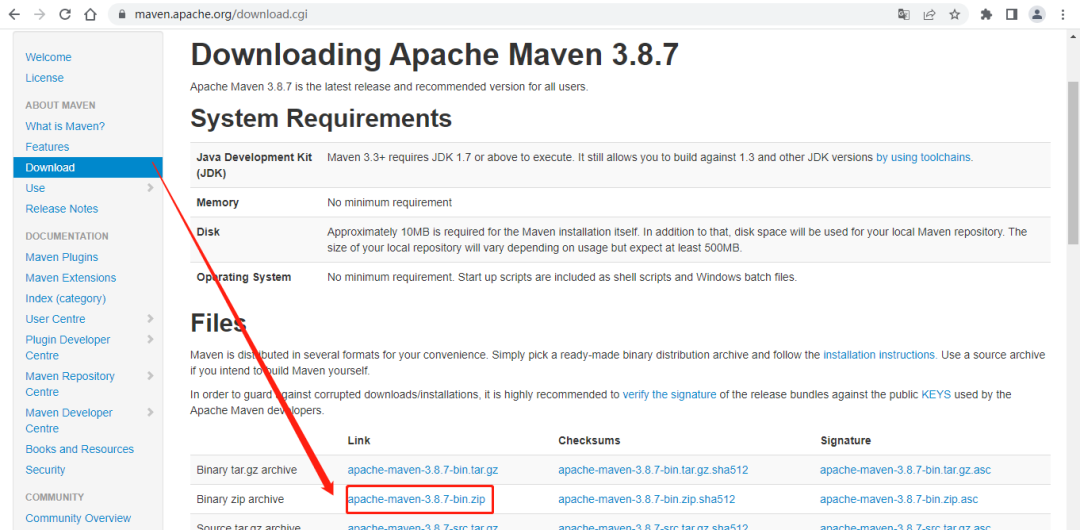Open the Welcome sidebar link
This screenshot has width=1080, height=530.
pyautogui.click(x=48, y=57)
